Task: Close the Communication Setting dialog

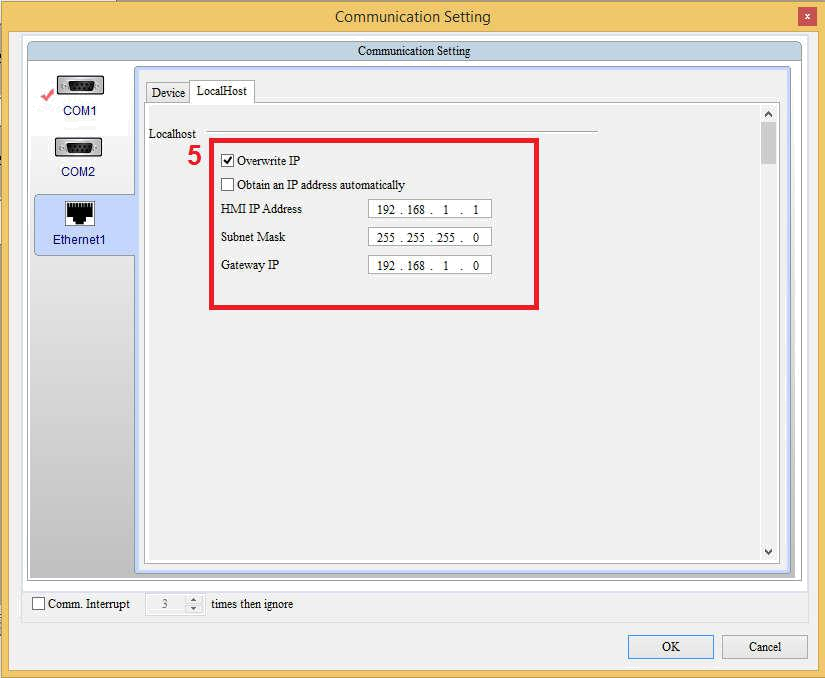Action: click(809, 16)
